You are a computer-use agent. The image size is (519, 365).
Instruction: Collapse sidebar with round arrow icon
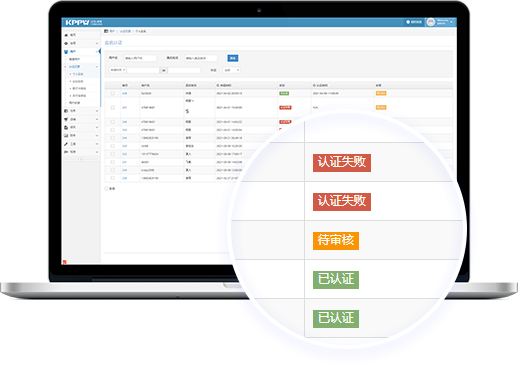81,159
